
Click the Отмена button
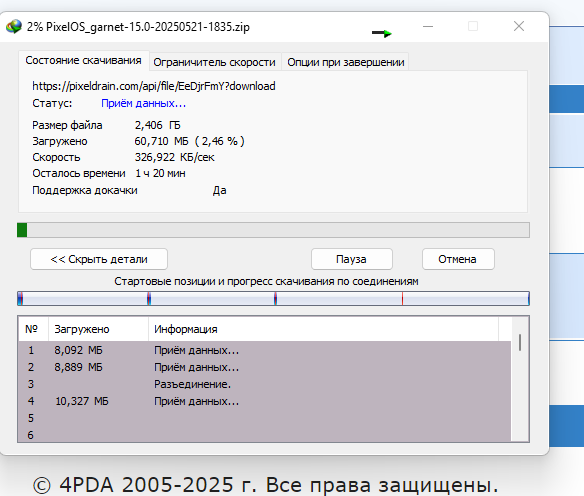(x=458, y=259)
